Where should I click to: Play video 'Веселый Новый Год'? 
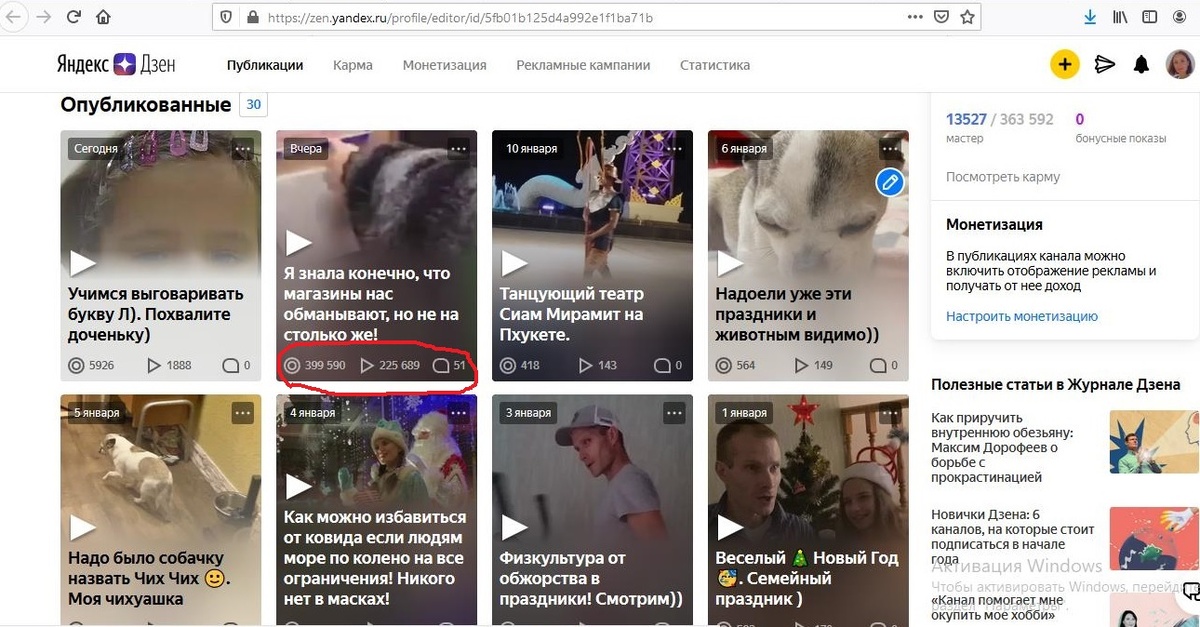[x=730, y=527]
